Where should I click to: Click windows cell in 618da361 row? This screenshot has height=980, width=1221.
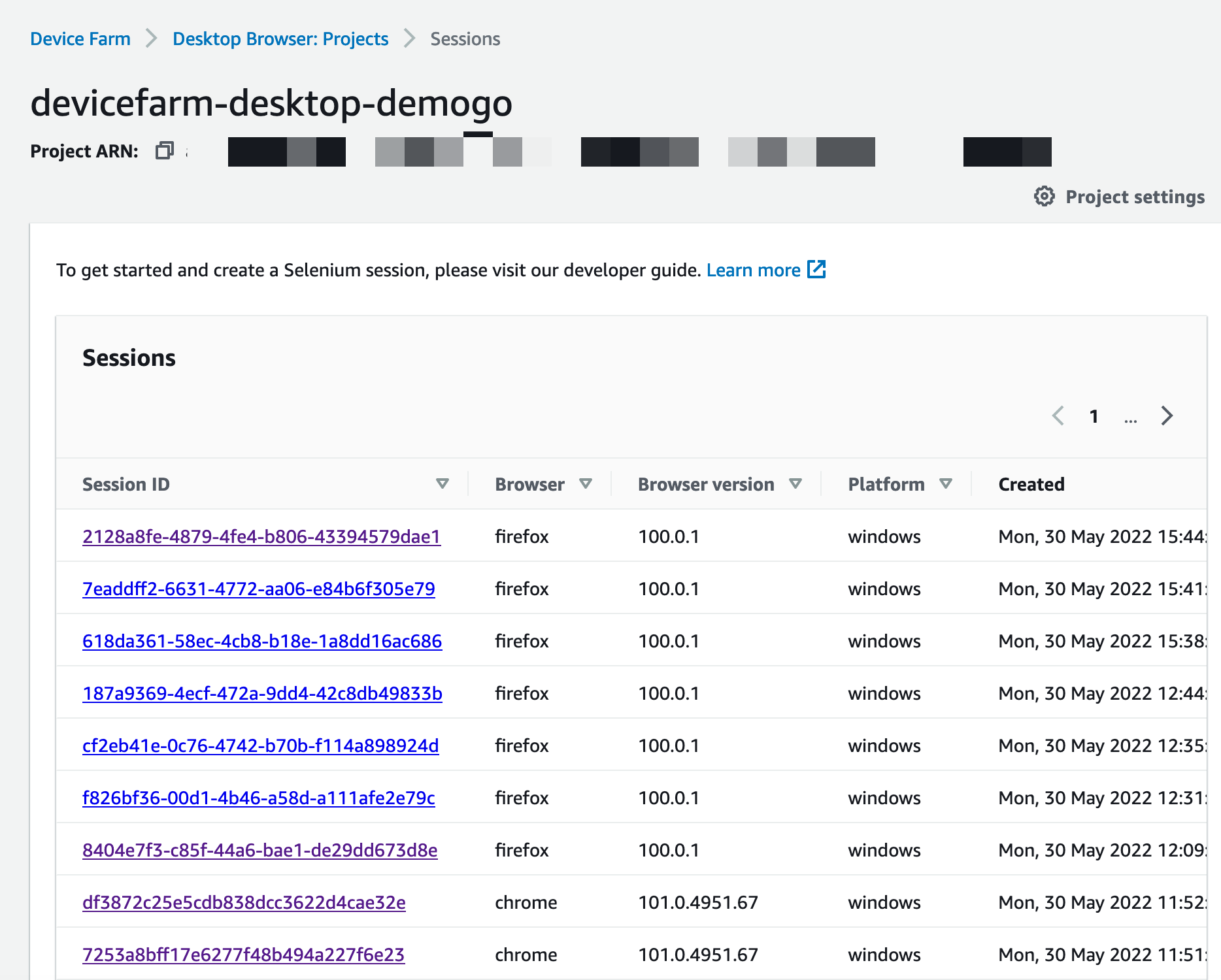(884, 641)
